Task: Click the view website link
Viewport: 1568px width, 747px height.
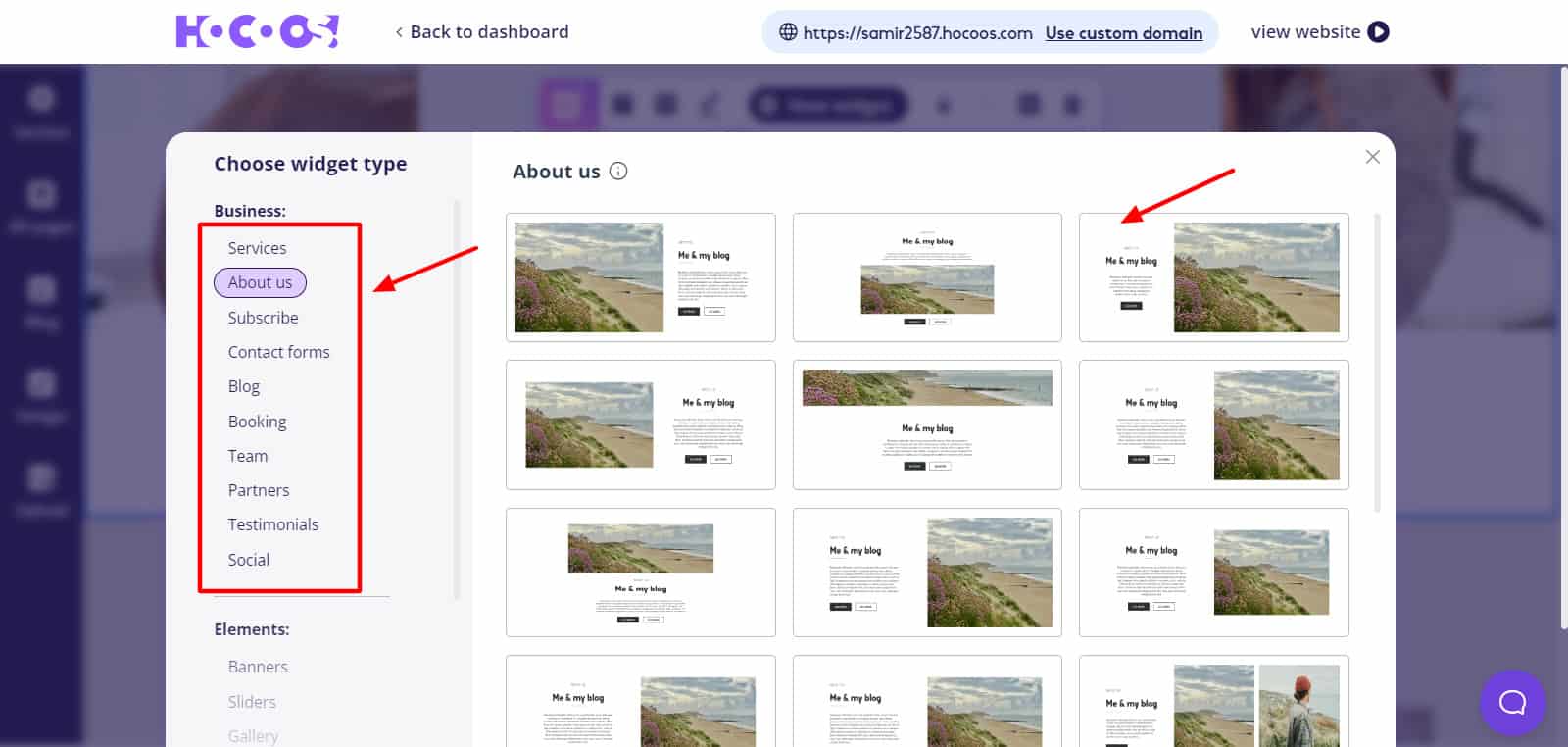Action: coord(1304,32)
